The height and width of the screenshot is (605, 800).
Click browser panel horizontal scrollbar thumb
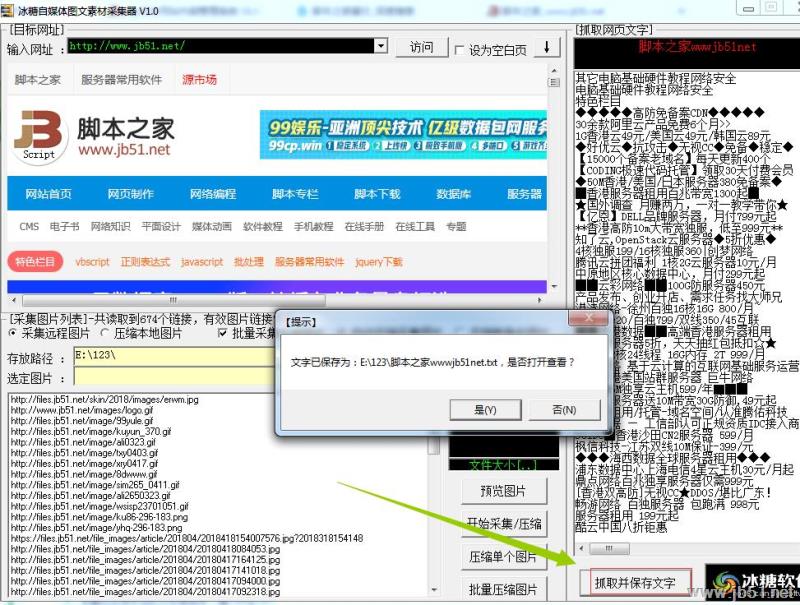[173, 300]
